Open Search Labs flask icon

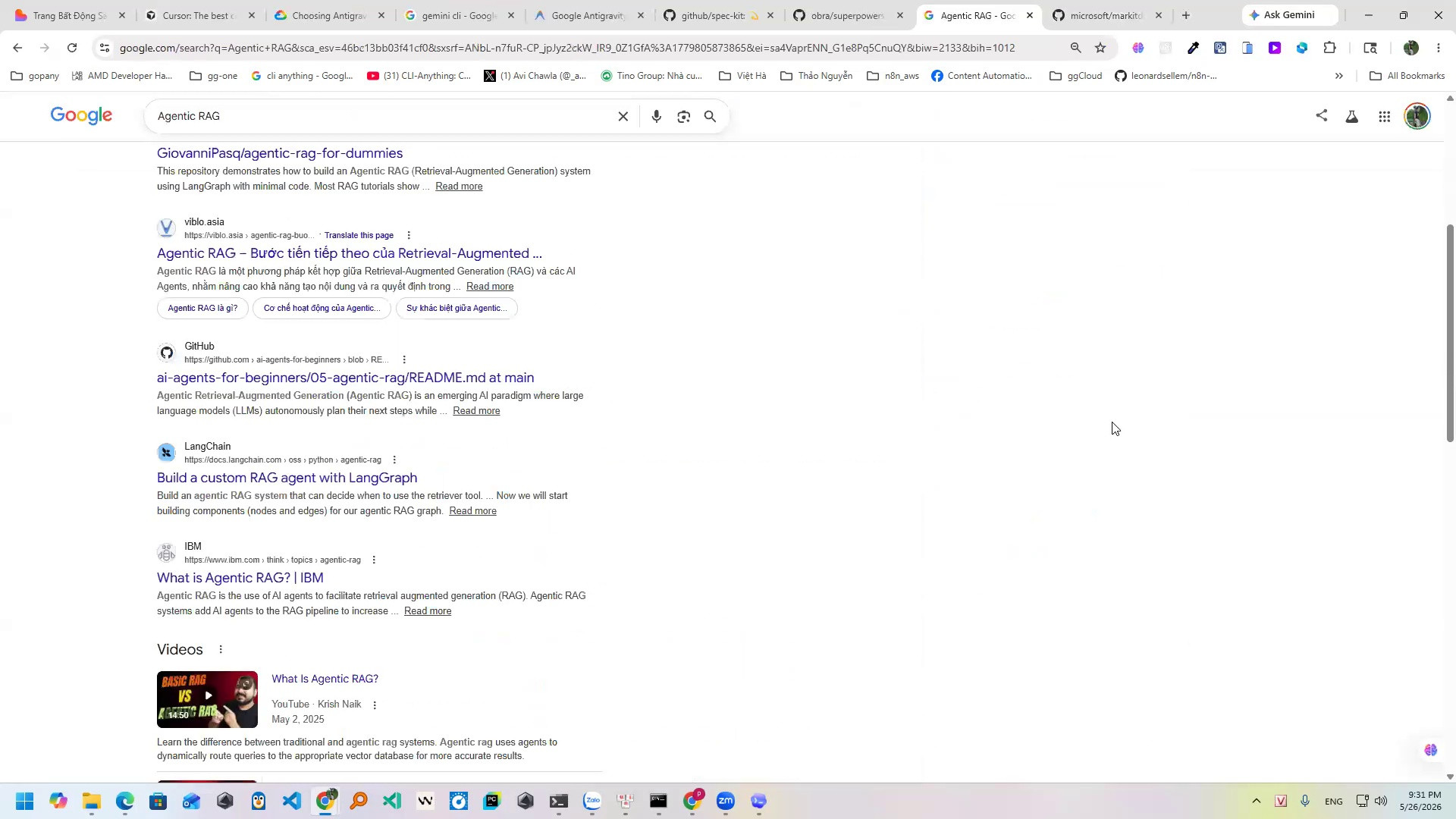pos(1352,117)
